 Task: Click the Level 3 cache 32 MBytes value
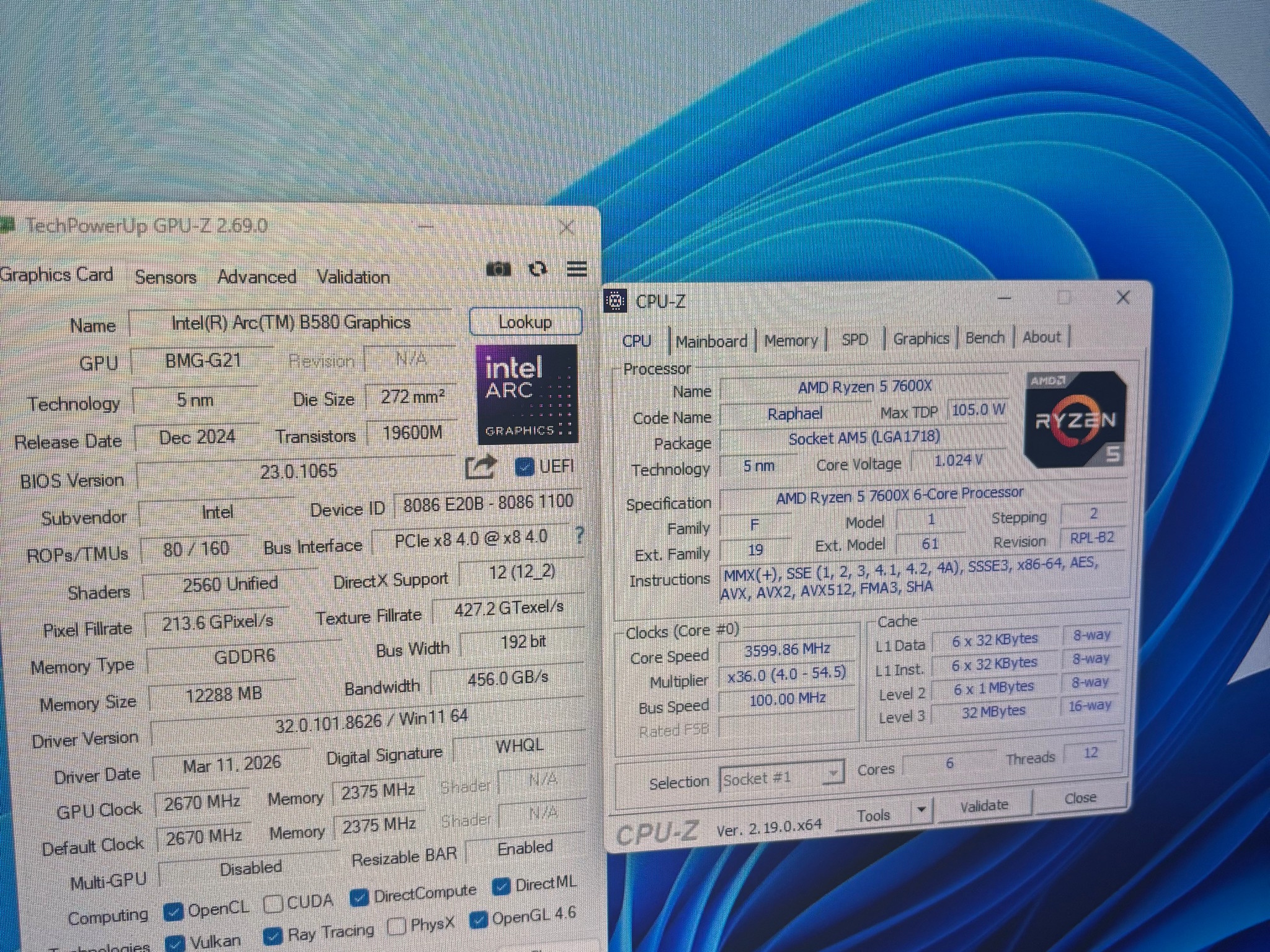coord(993,712)
